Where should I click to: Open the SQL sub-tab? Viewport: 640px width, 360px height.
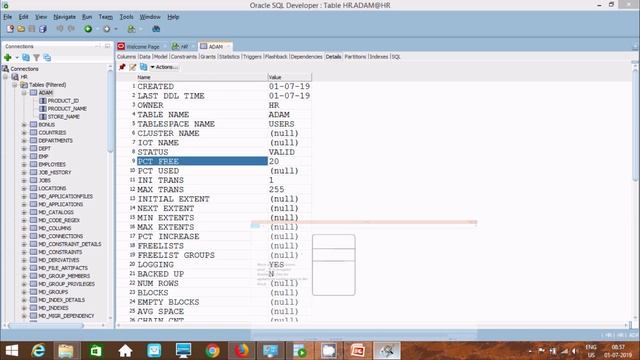(x=396, y=57)
